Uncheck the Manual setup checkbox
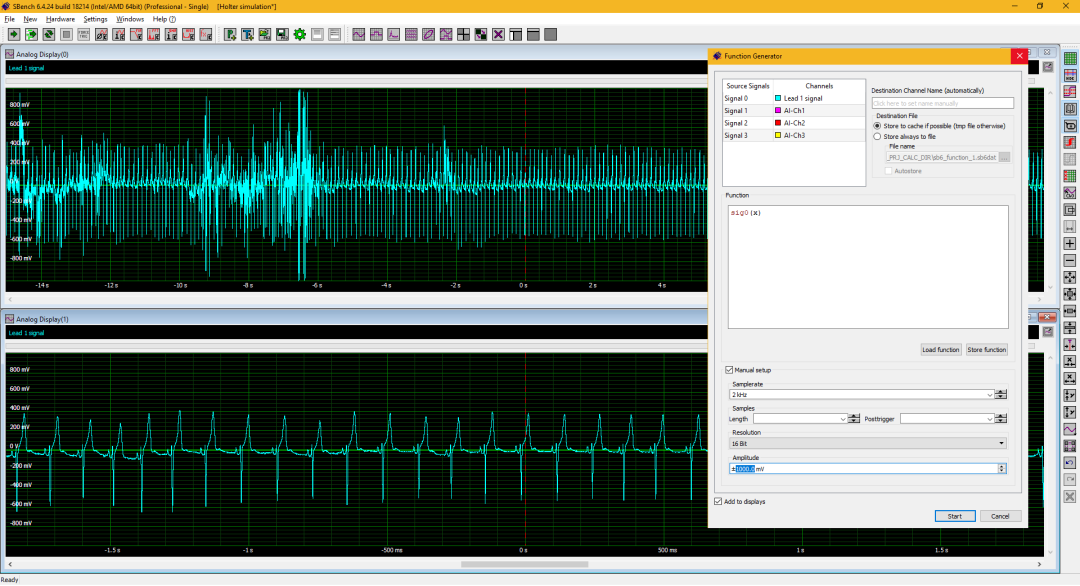Screen dimensions: 1080x586 tap(730, 370)
